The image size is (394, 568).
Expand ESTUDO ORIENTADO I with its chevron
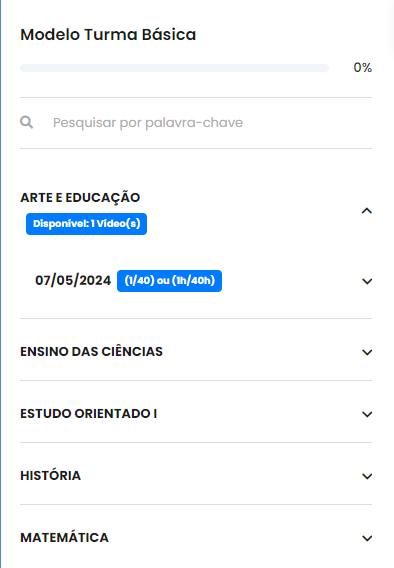tap(367, 414)
